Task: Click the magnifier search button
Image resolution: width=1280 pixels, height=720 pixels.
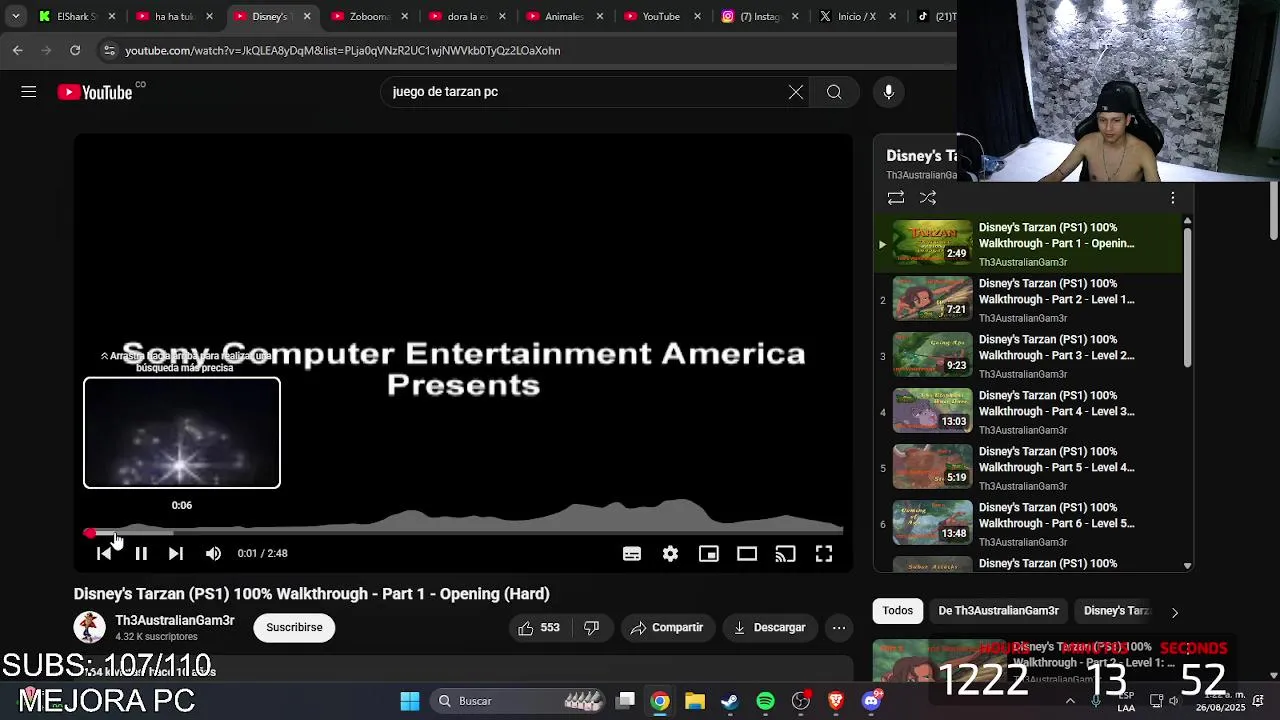Action: (834, 92)
